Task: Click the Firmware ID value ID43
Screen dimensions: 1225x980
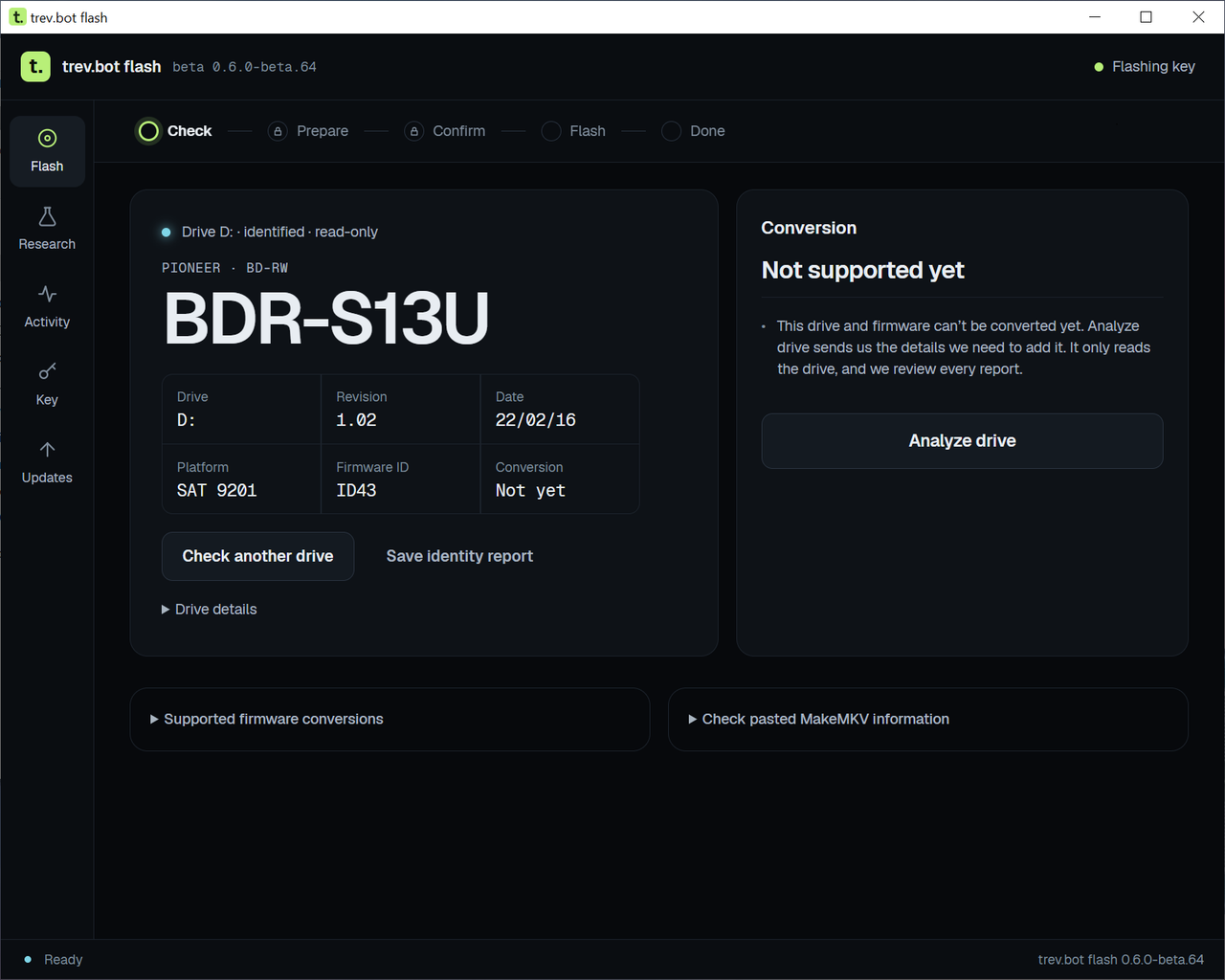Action: 356,491
